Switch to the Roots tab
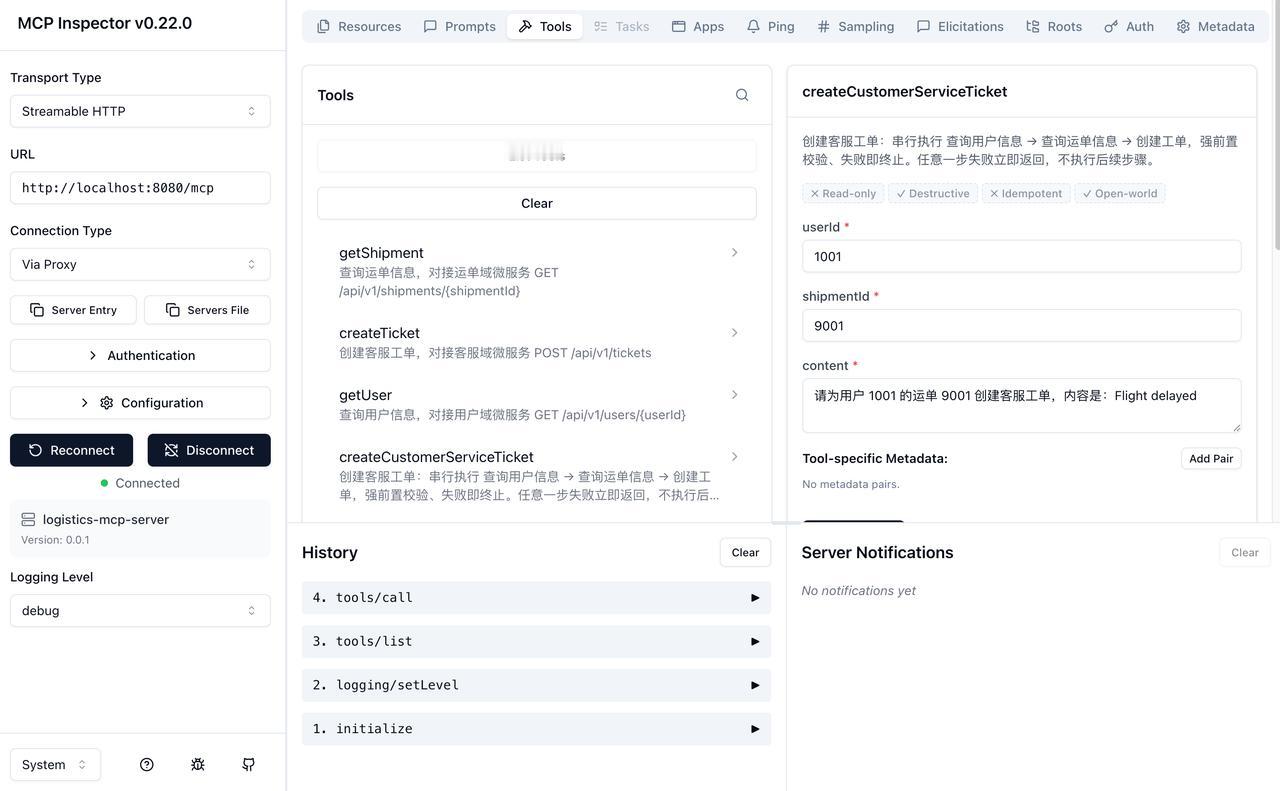The image size is (1280, 791). tap(1054, 26)
